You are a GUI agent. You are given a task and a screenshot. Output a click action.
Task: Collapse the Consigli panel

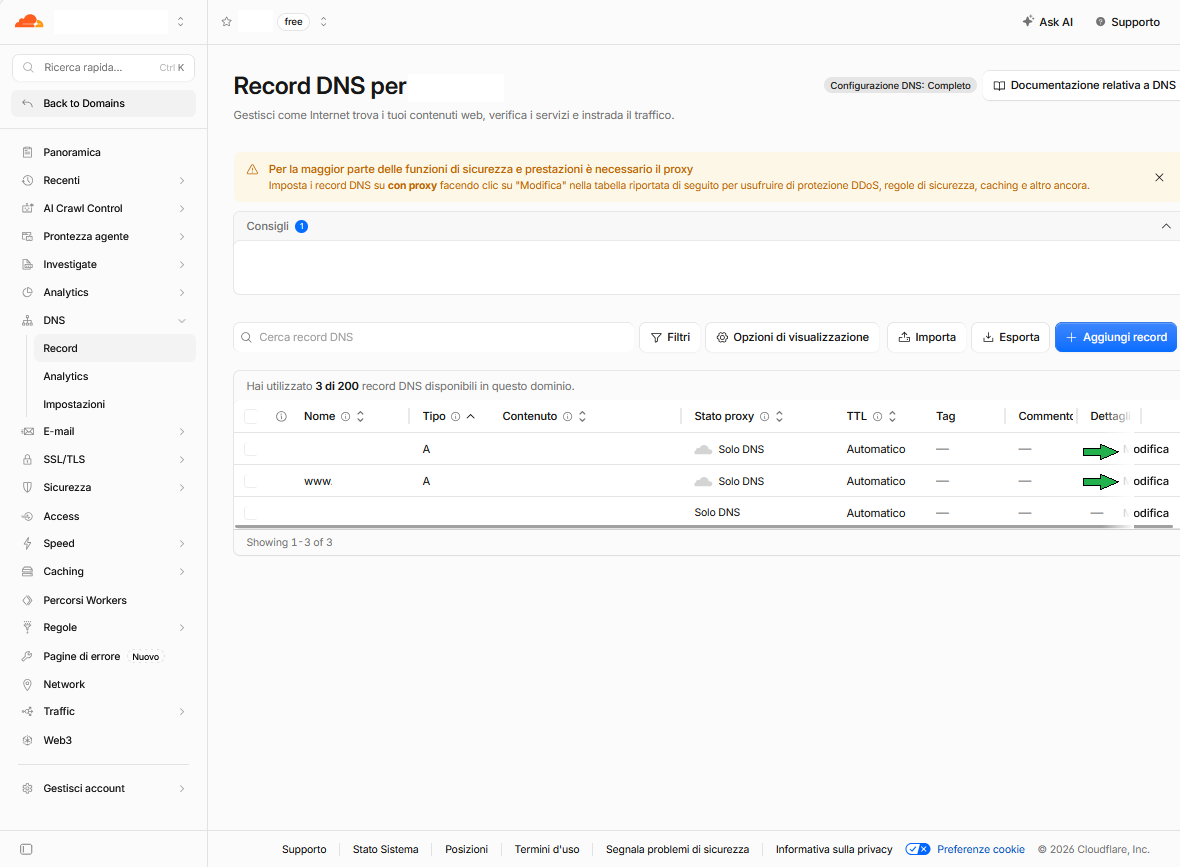pyautogui.click(x=1166, y=226)
